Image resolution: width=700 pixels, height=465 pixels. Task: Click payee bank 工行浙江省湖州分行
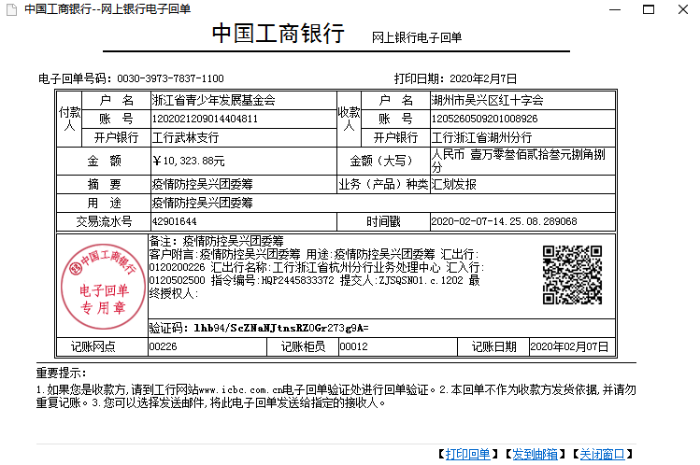tap(481, 137)
